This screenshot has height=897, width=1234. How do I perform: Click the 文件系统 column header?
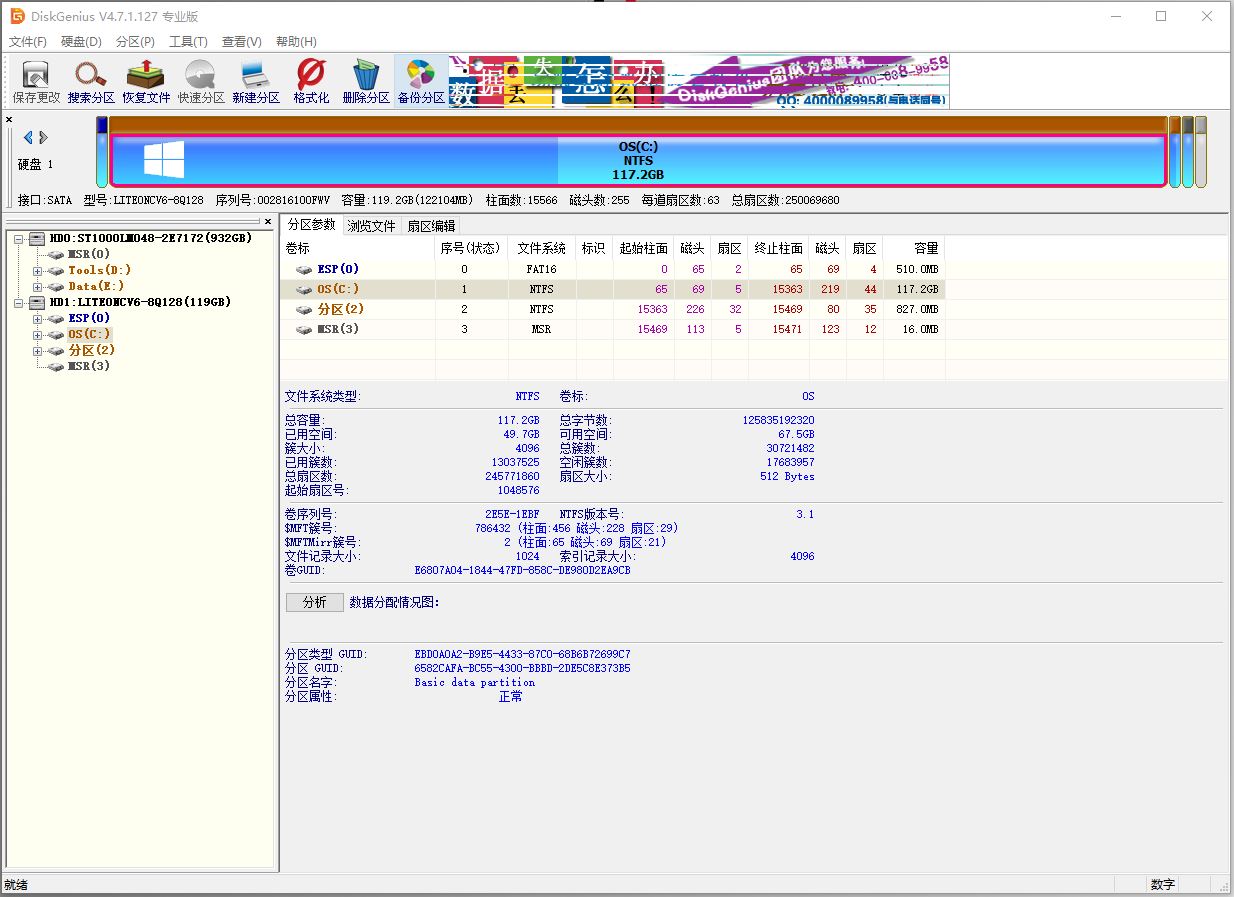[x=542, y=248]
